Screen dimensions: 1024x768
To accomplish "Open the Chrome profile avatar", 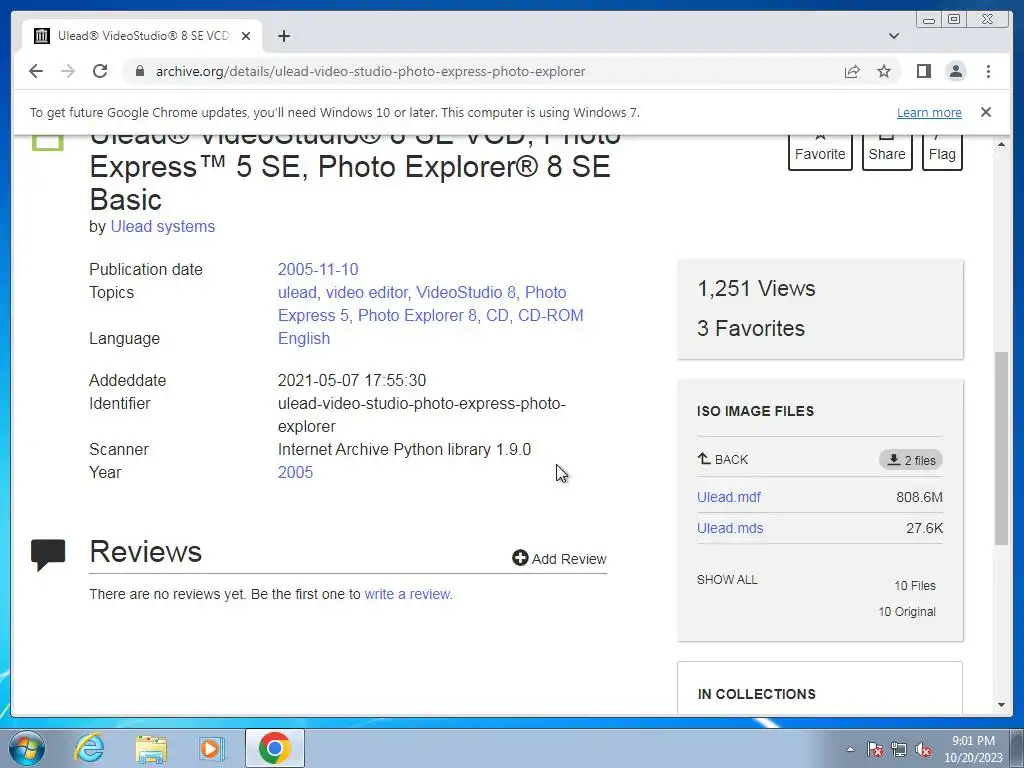I will (956, 71).
